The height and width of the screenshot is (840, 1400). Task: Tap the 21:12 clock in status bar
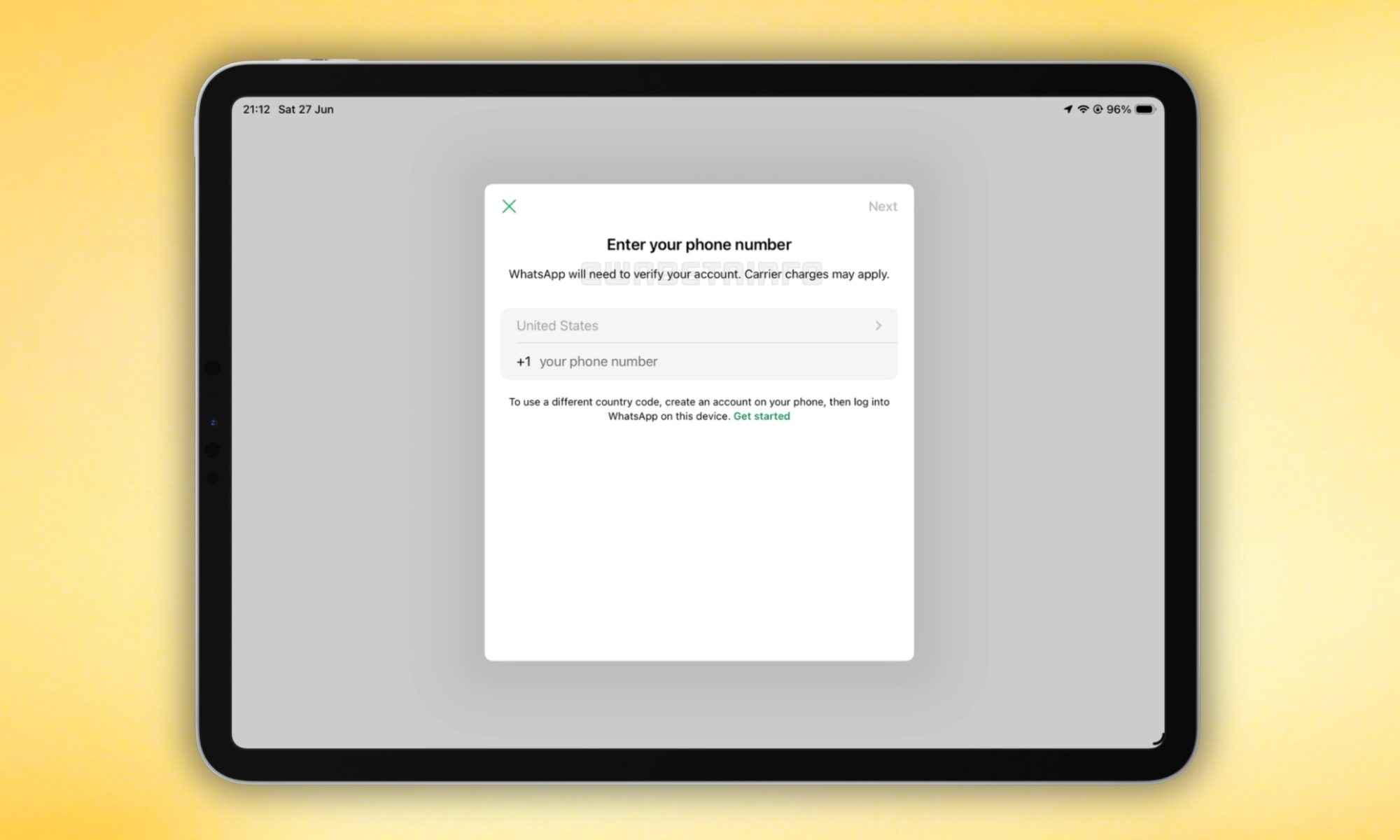click(x=256, y=109)
